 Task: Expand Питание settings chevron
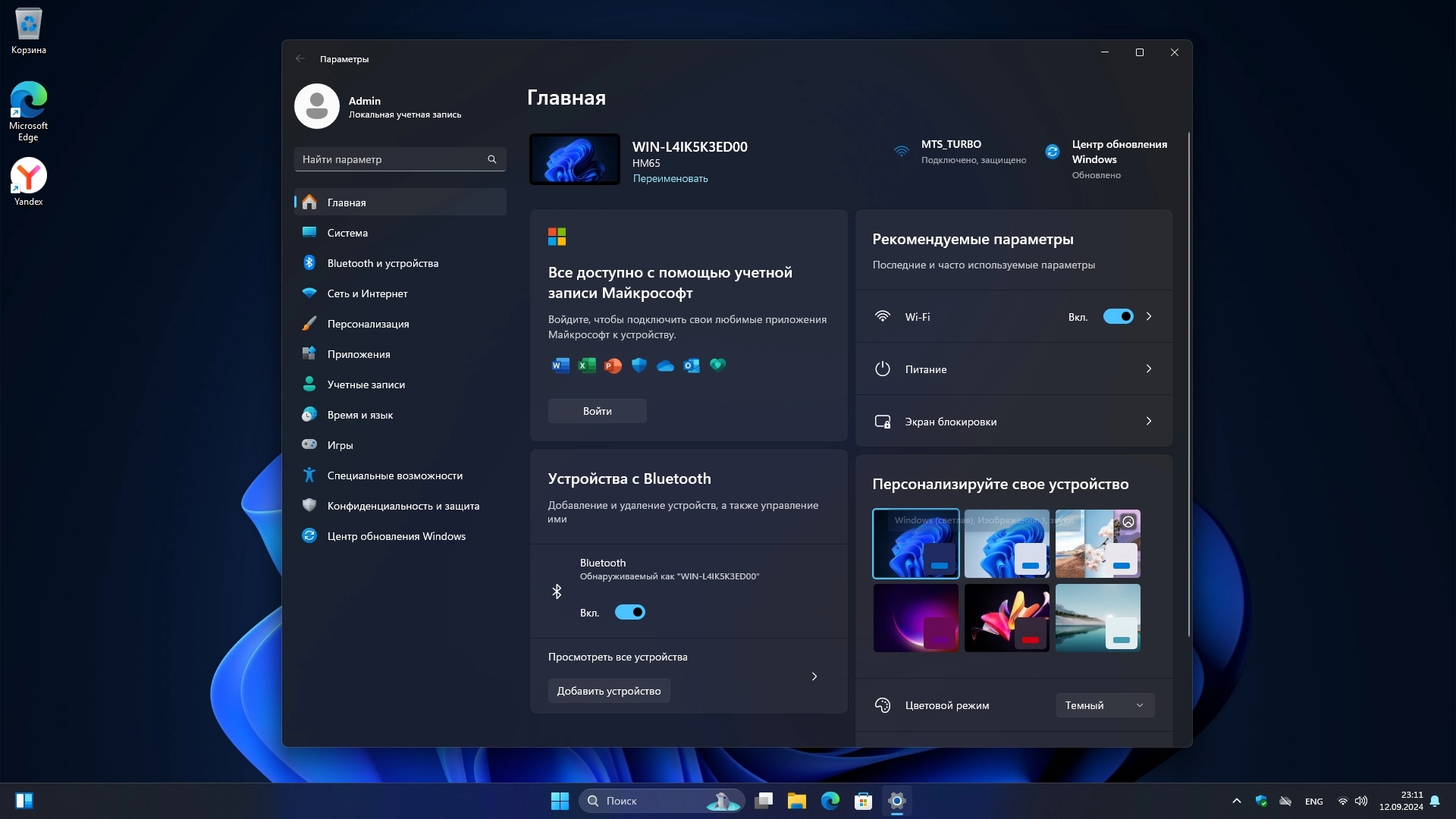tap(1148, 369)
